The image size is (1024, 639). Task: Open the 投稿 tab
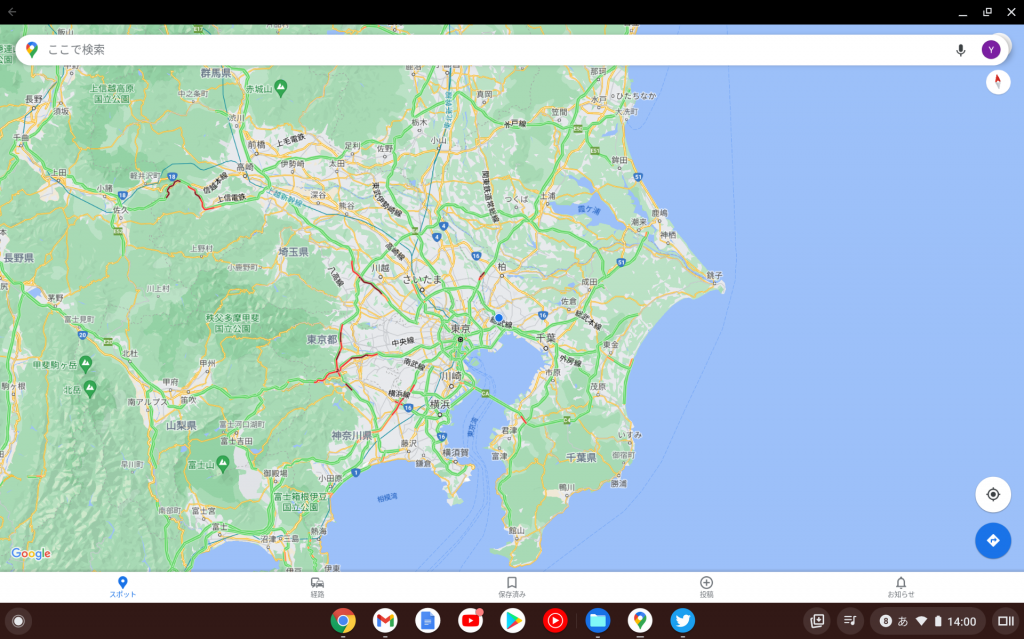pos(706,587)
